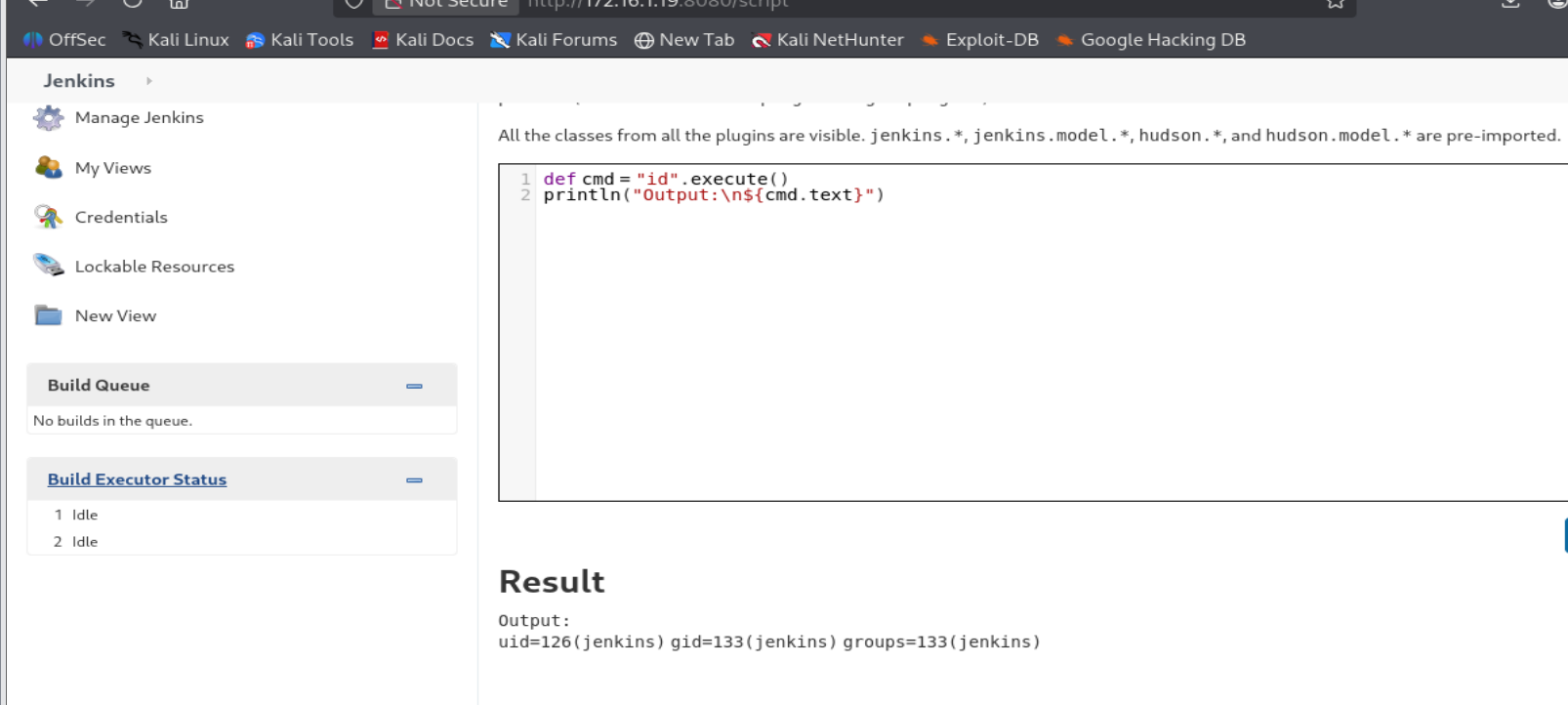Image resolution: width=1568 pixels, height=705 pixels.
Task: Open the Kali Docs bookmark
Action: point(423,40)
